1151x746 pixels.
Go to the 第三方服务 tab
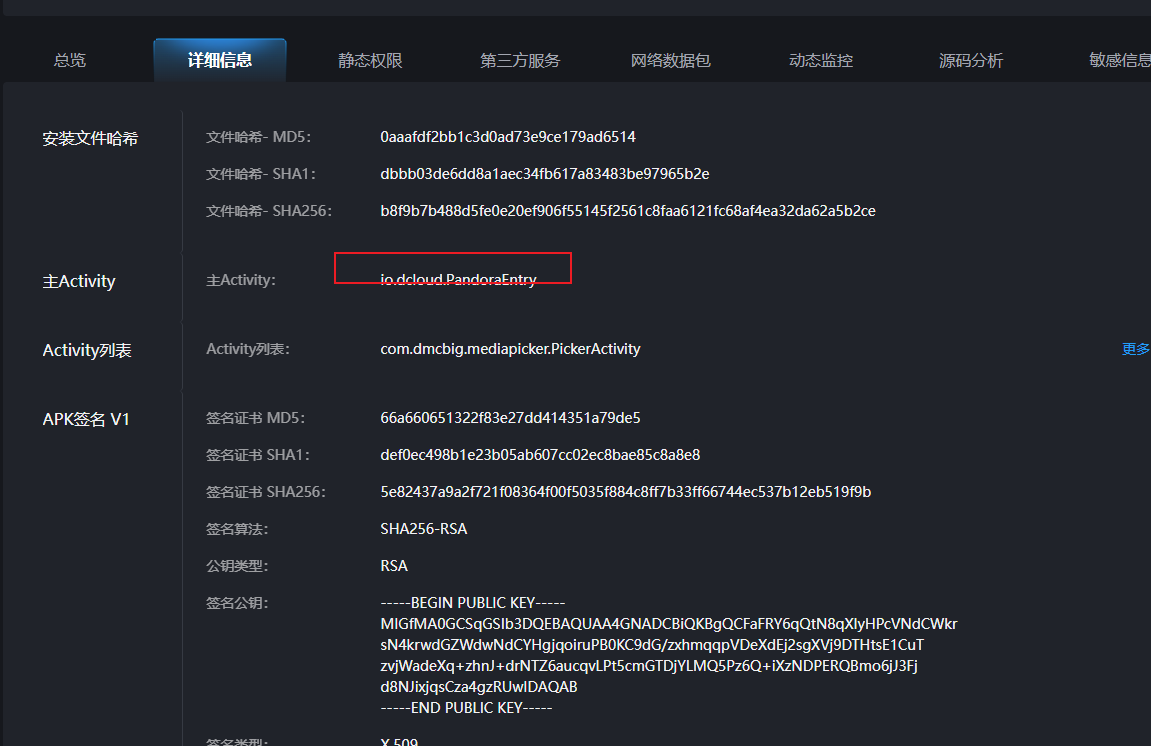tap(520, 61)
